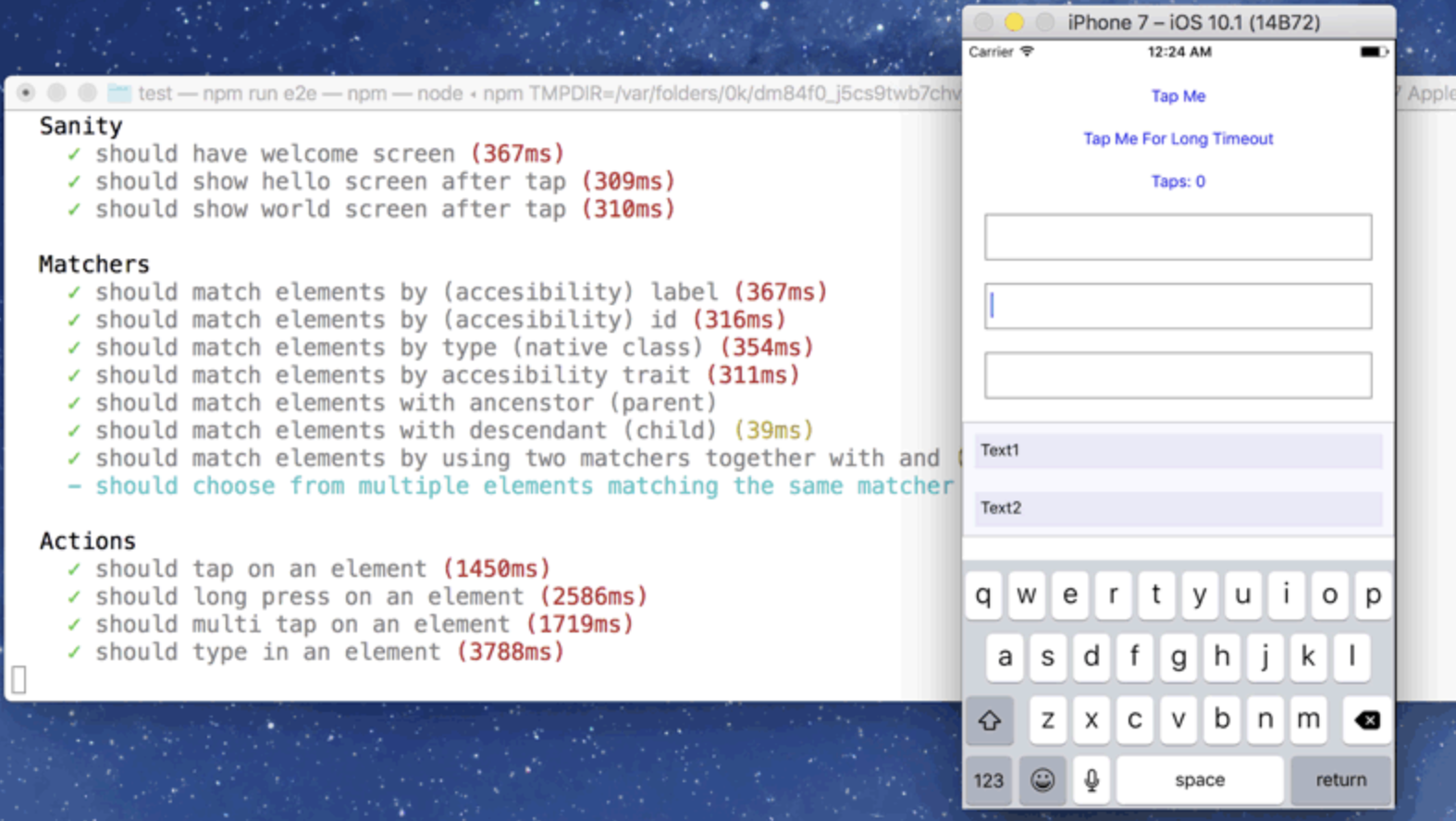Tap the 'y' key on the keyboard

click(x=1200, y=595)
